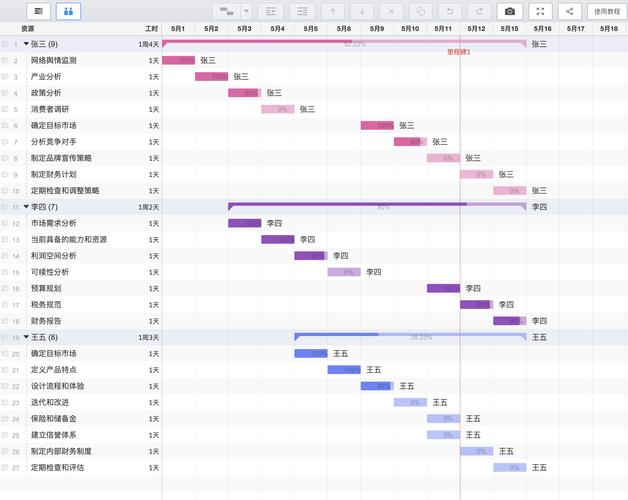Collapse the 李四 (7) resource group

pyautogui.click(x=26, y=207)
